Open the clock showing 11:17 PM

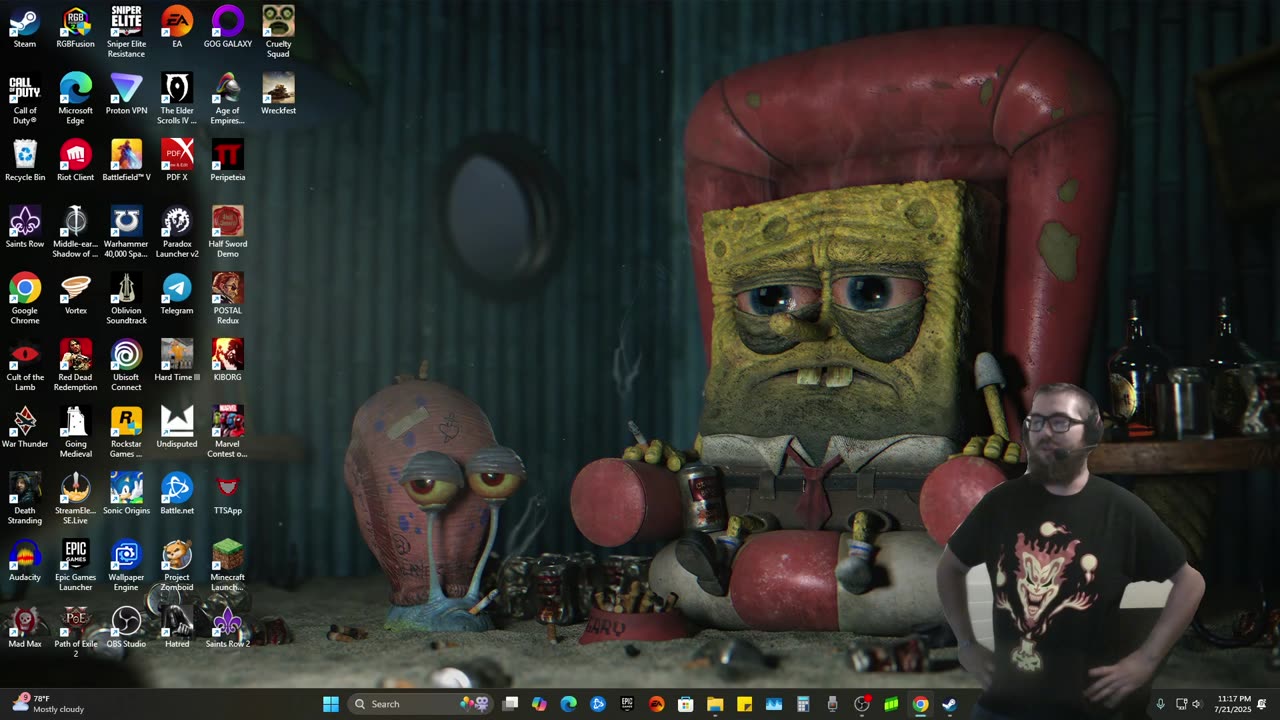1234,704
